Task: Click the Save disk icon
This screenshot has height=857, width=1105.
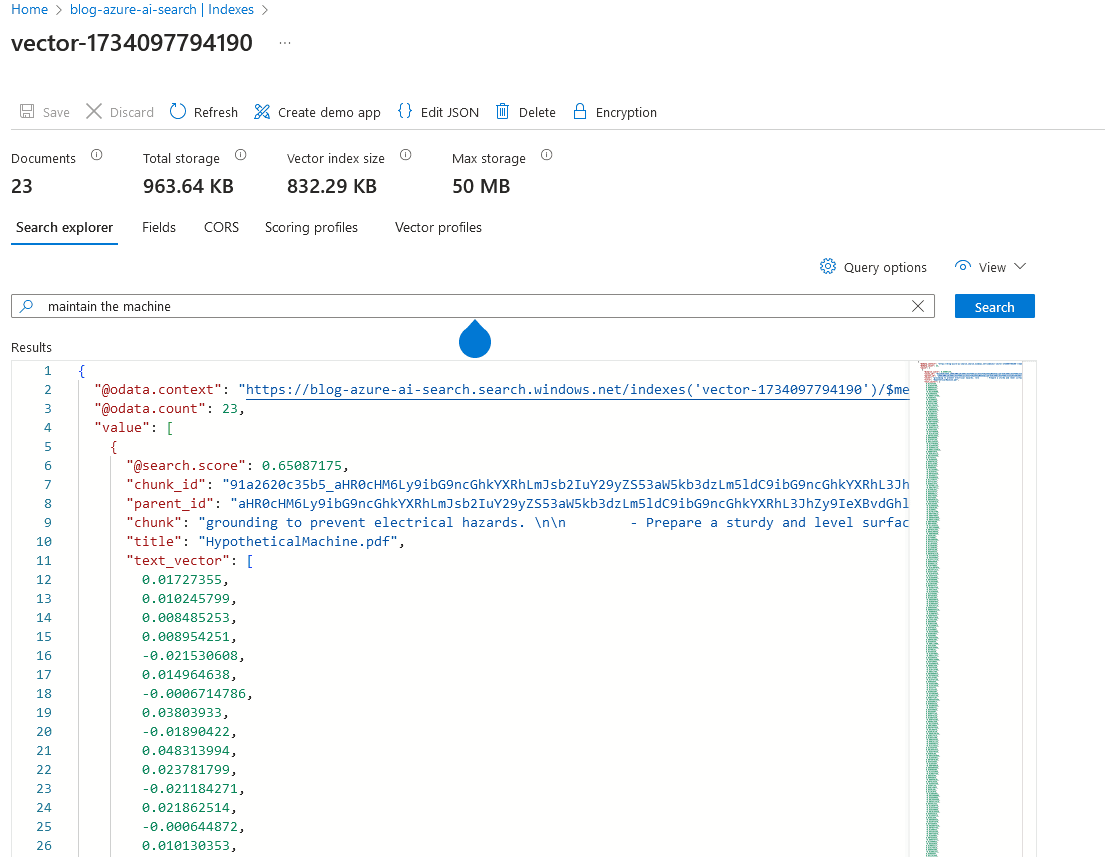Action: coord(27,111)
